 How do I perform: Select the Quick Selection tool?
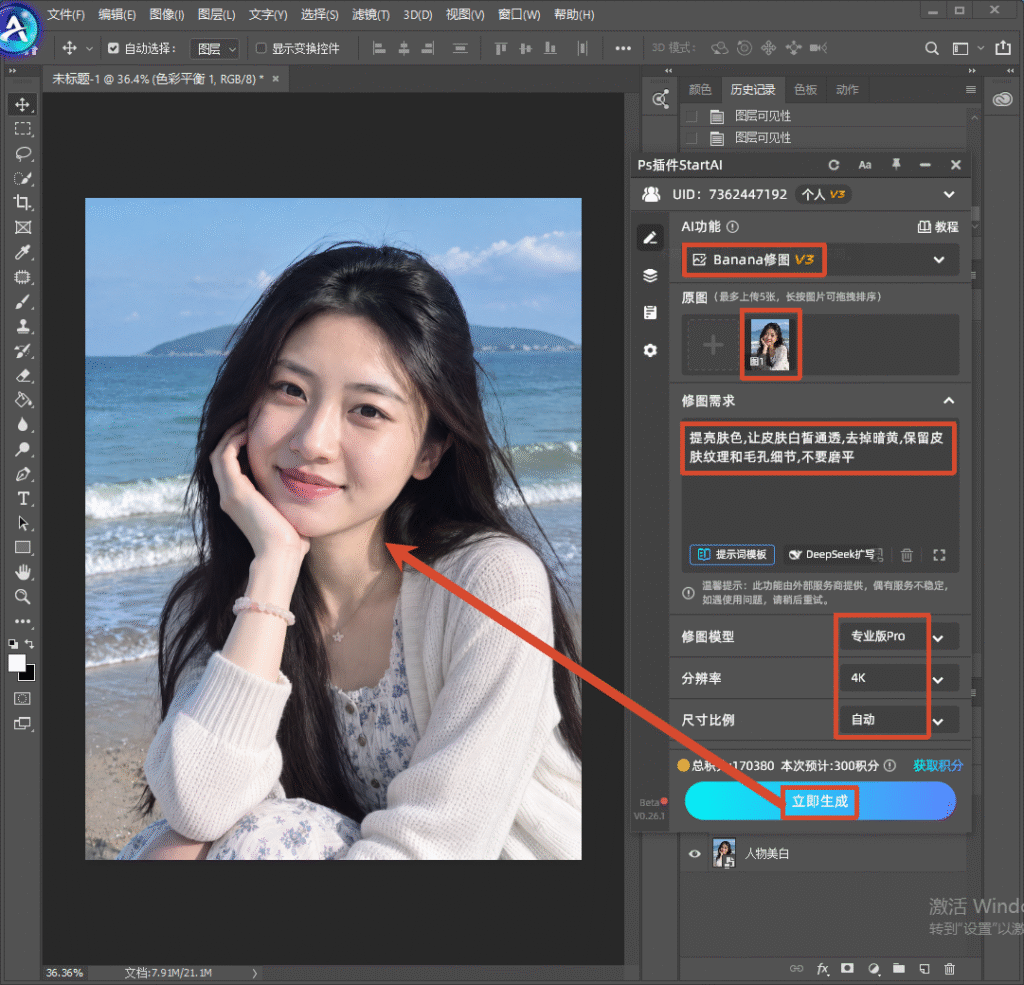coord(23,178)
